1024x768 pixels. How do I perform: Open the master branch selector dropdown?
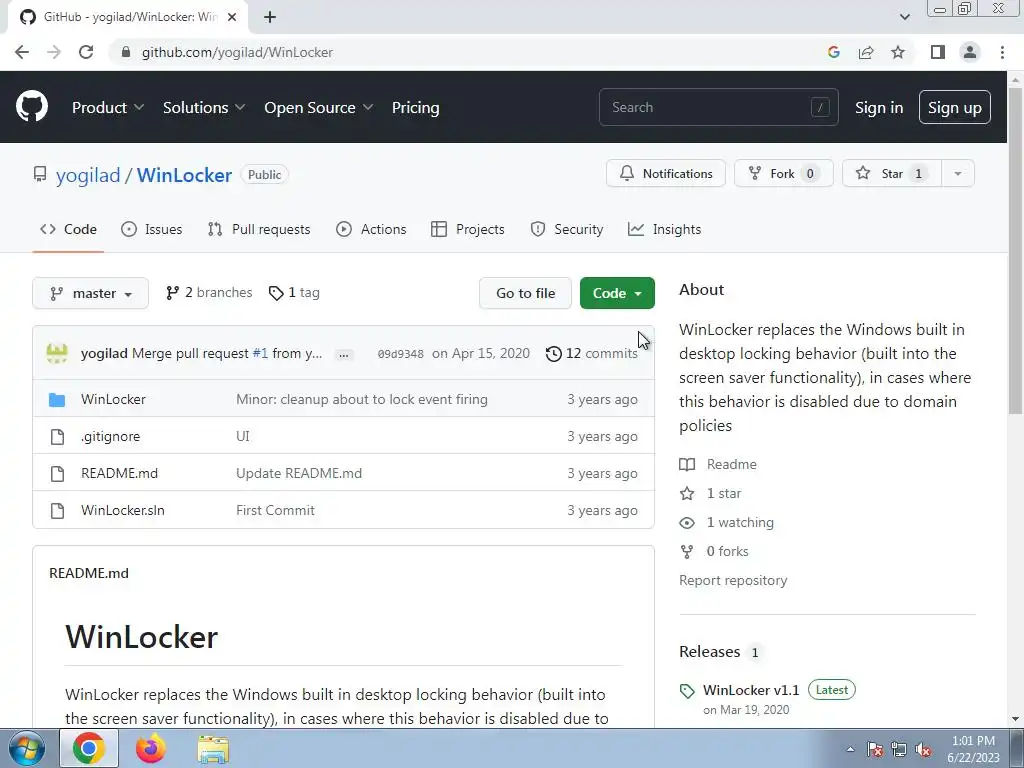(90, 293)
